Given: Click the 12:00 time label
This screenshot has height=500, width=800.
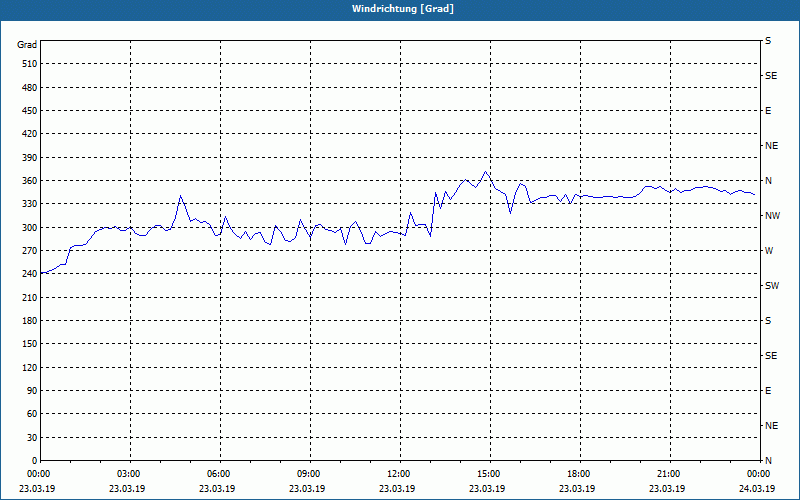Looking at the screenshot, I should click(x=398, y=474).
